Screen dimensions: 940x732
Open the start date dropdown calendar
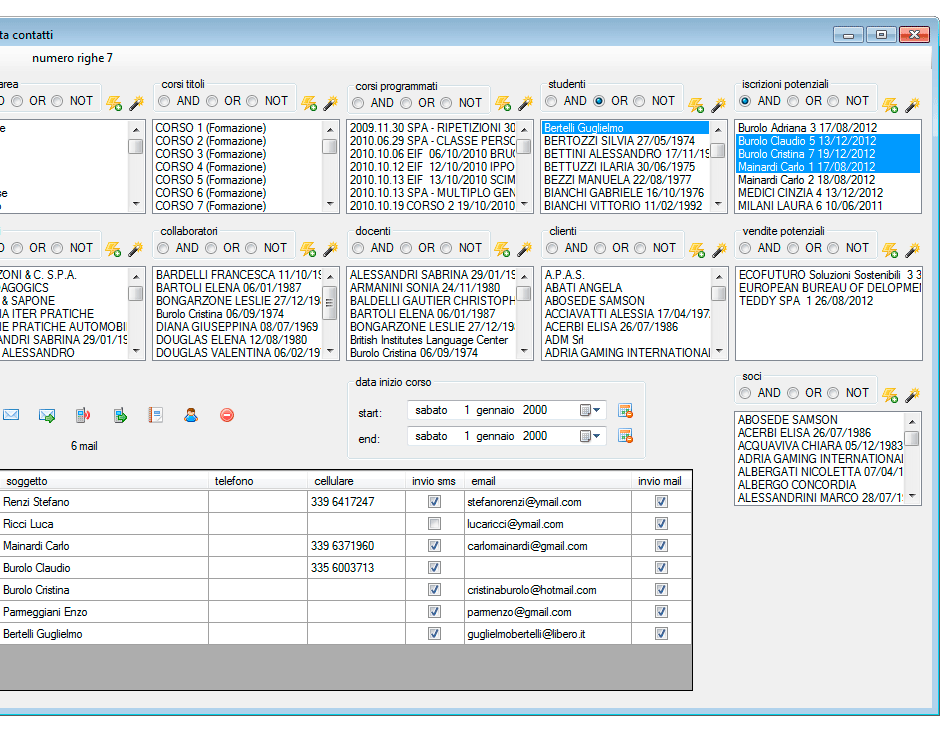tap(590, 410)
